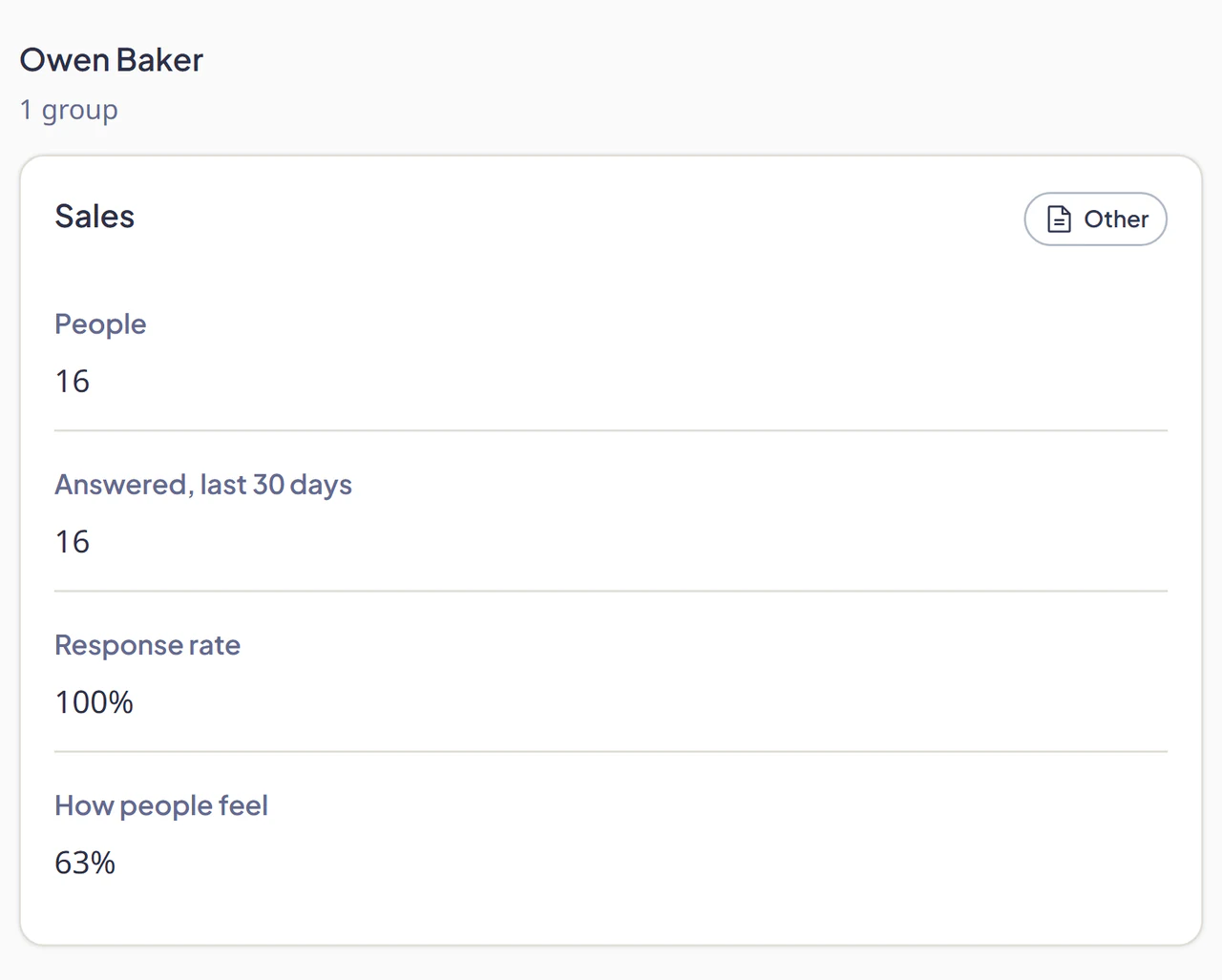
Task: Select the 63% sentiment value
Action: coord(85,863)
